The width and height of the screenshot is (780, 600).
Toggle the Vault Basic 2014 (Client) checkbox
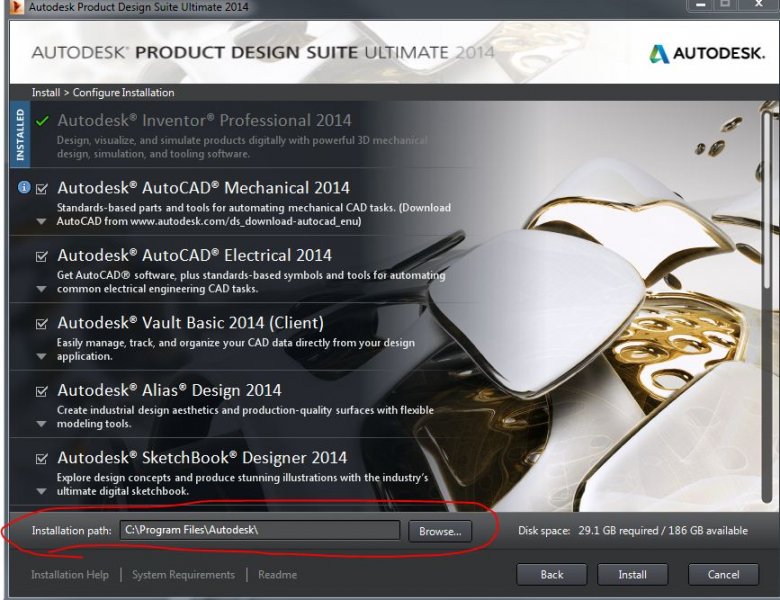(42, 324)
